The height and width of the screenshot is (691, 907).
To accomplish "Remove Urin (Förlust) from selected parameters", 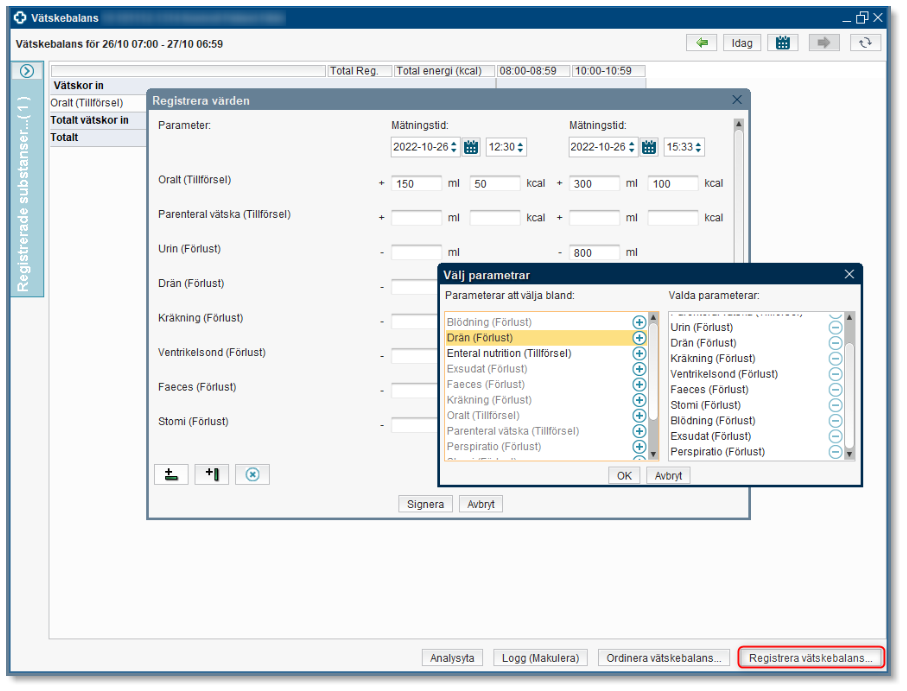I will tap(836, 327).
